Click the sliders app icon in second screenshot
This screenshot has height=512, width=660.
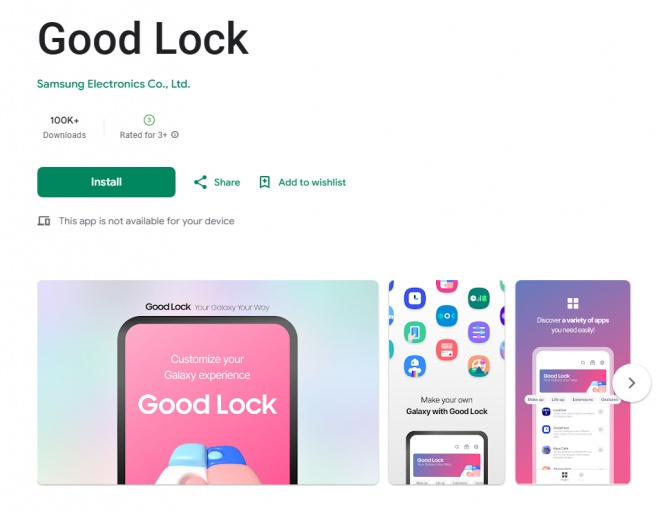point(479,332)
